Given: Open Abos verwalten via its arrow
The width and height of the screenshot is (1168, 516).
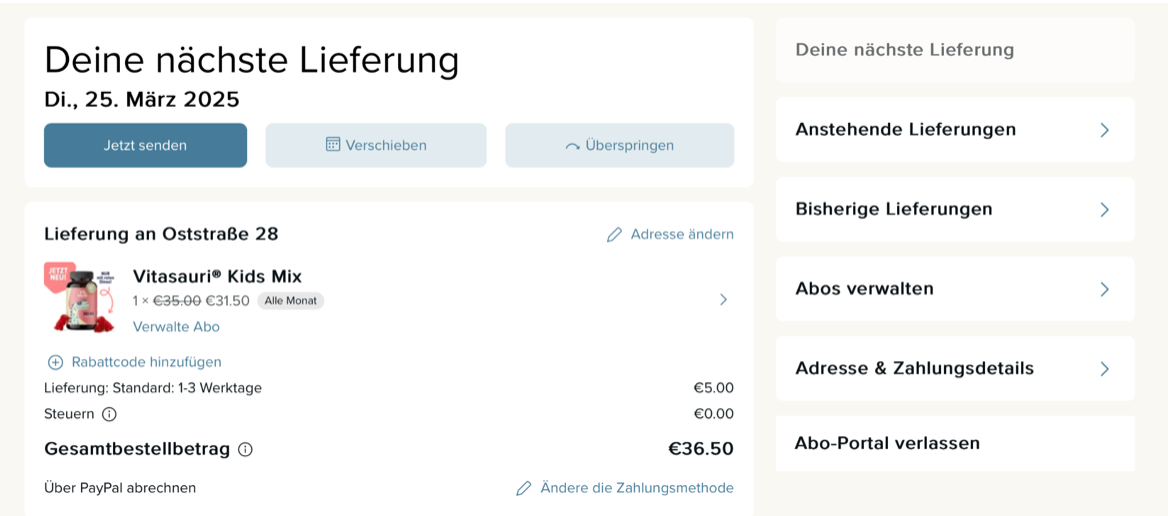Looking at the screenshot, I should click(x=1104, y=289).
